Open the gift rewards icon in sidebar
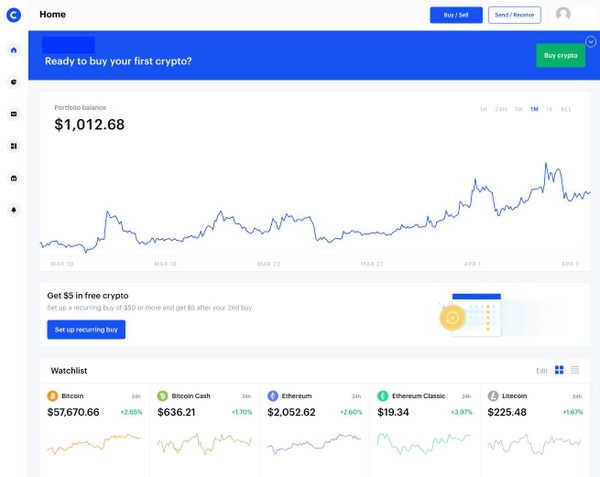This screenshot has height=477, width=600. pyautogui.click(x=14, y=178)
